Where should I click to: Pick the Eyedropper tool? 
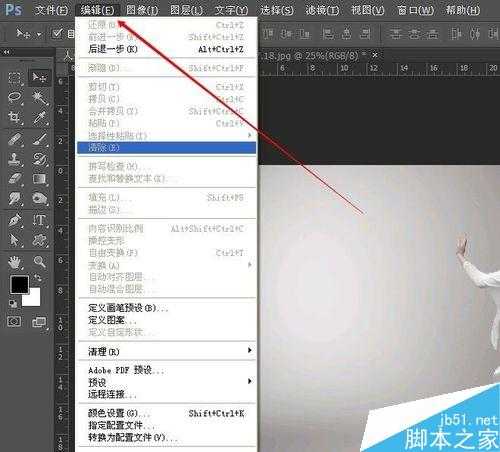[x=40, y=118]
